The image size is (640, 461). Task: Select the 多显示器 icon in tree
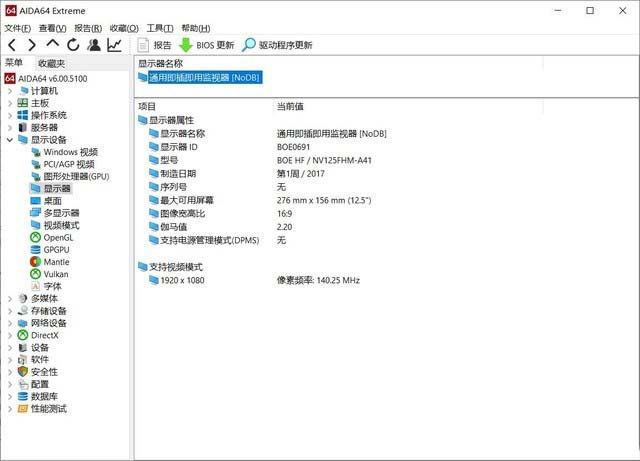click(x=36, y=213)
